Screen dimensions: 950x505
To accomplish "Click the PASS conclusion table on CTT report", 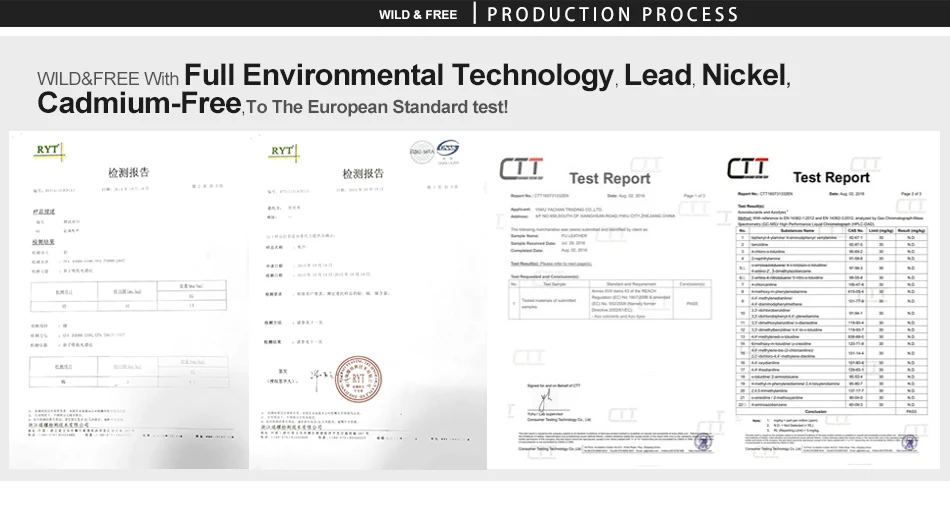I will [610, 299].
